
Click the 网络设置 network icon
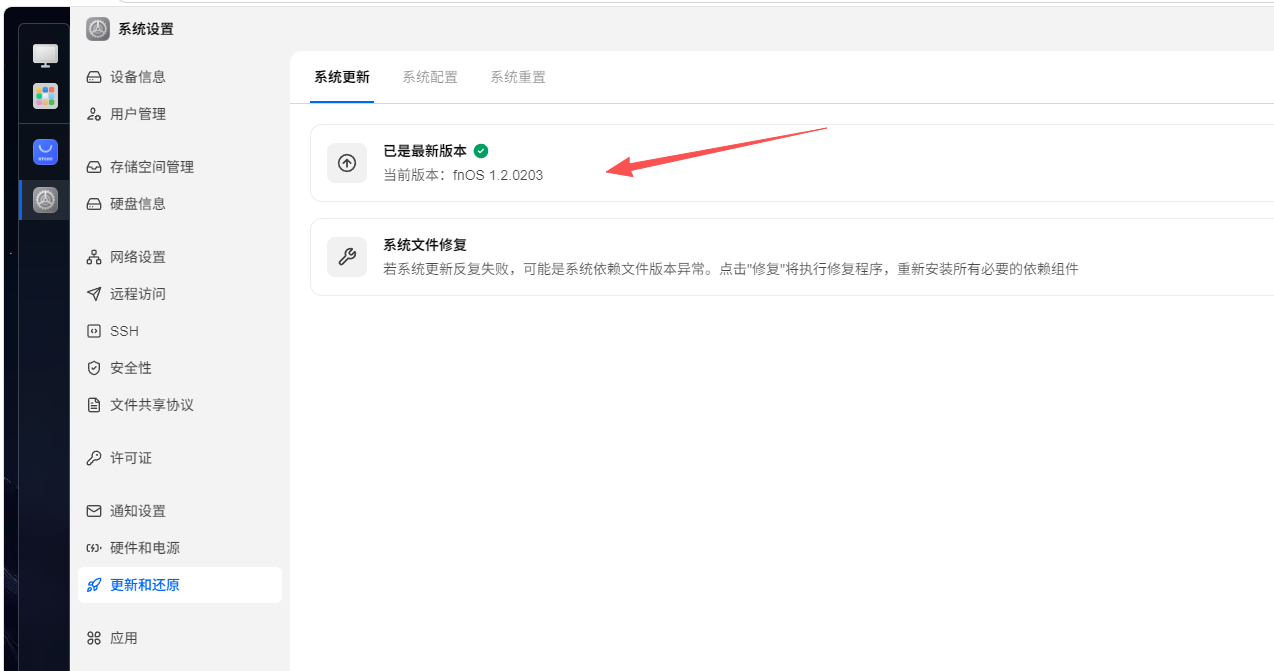click(x=94, y=257)
